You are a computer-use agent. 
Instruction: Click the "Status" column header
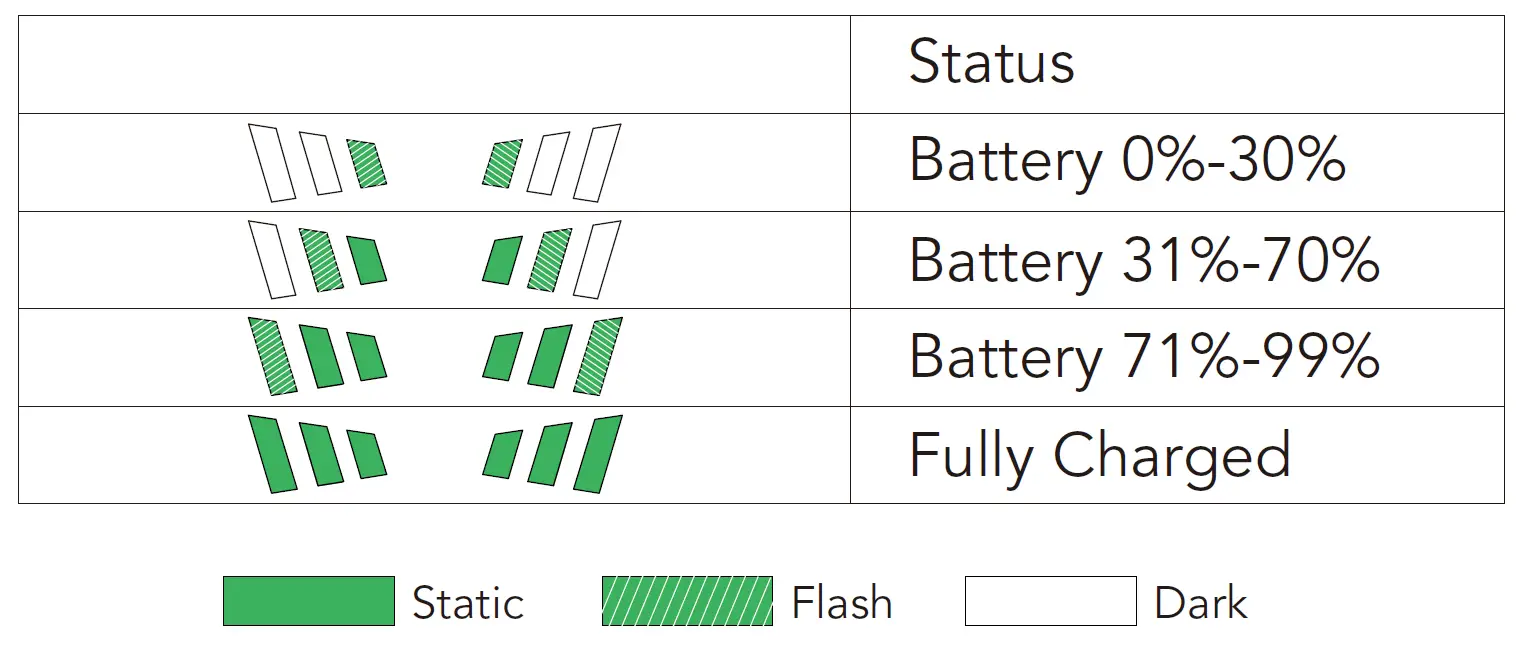(x=991, y=62)
